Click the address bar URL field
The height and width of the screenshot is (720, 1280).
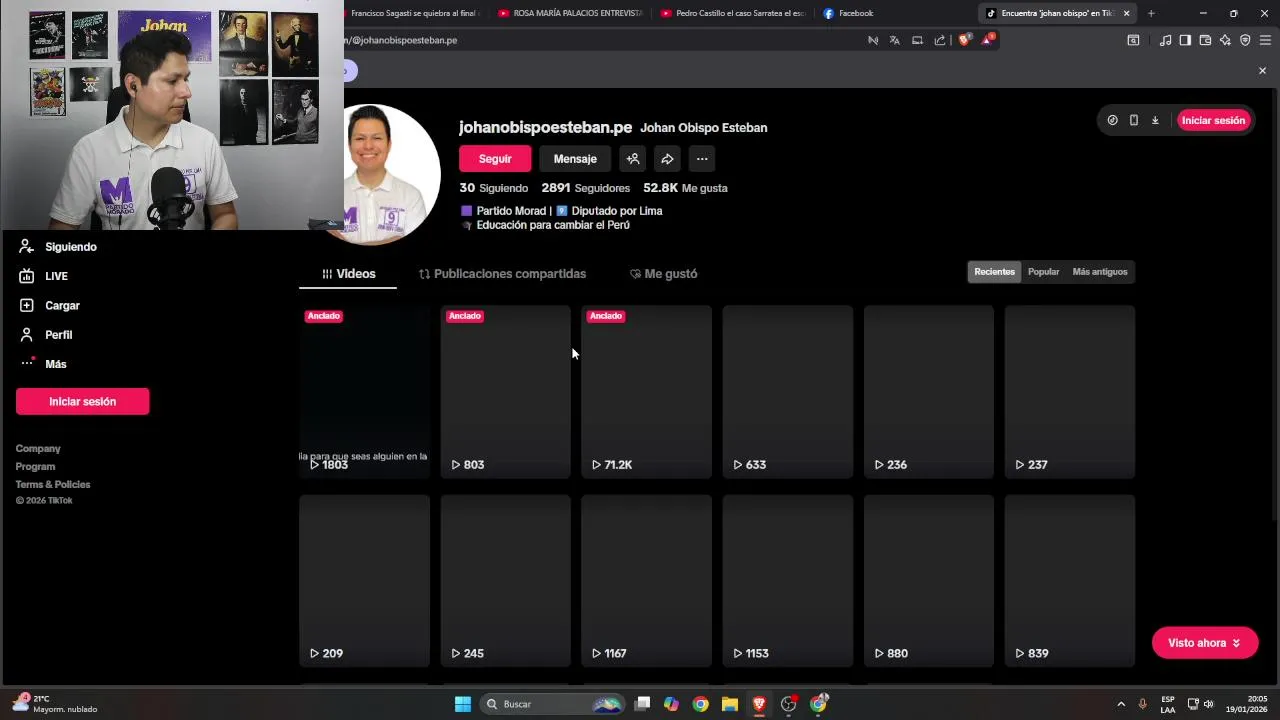(600, 40)
